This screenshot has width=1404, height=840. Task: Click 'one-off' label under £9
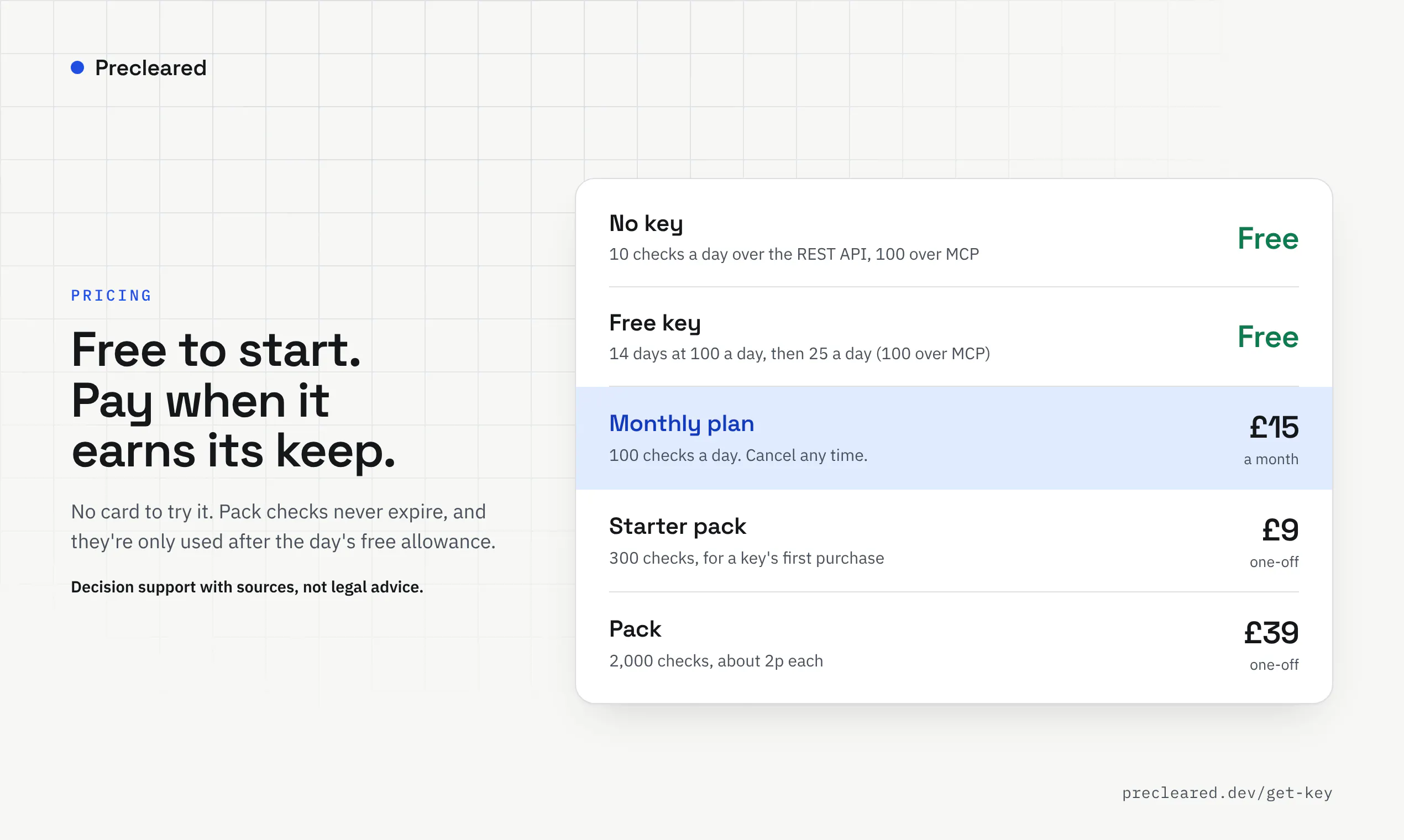[x=1274, y=562]
